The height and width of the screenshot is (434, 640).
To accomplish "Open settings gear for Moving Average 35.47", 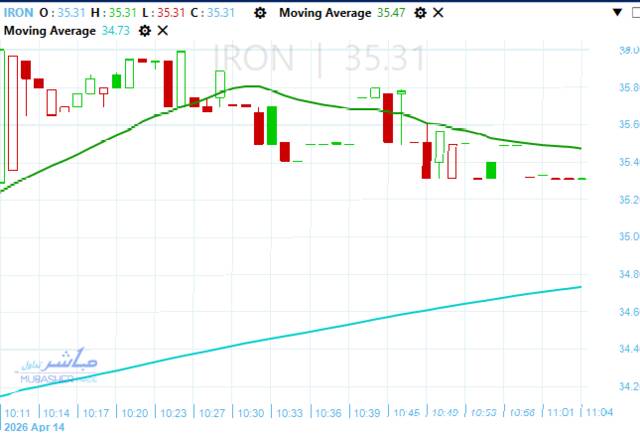I will (420, 13).
